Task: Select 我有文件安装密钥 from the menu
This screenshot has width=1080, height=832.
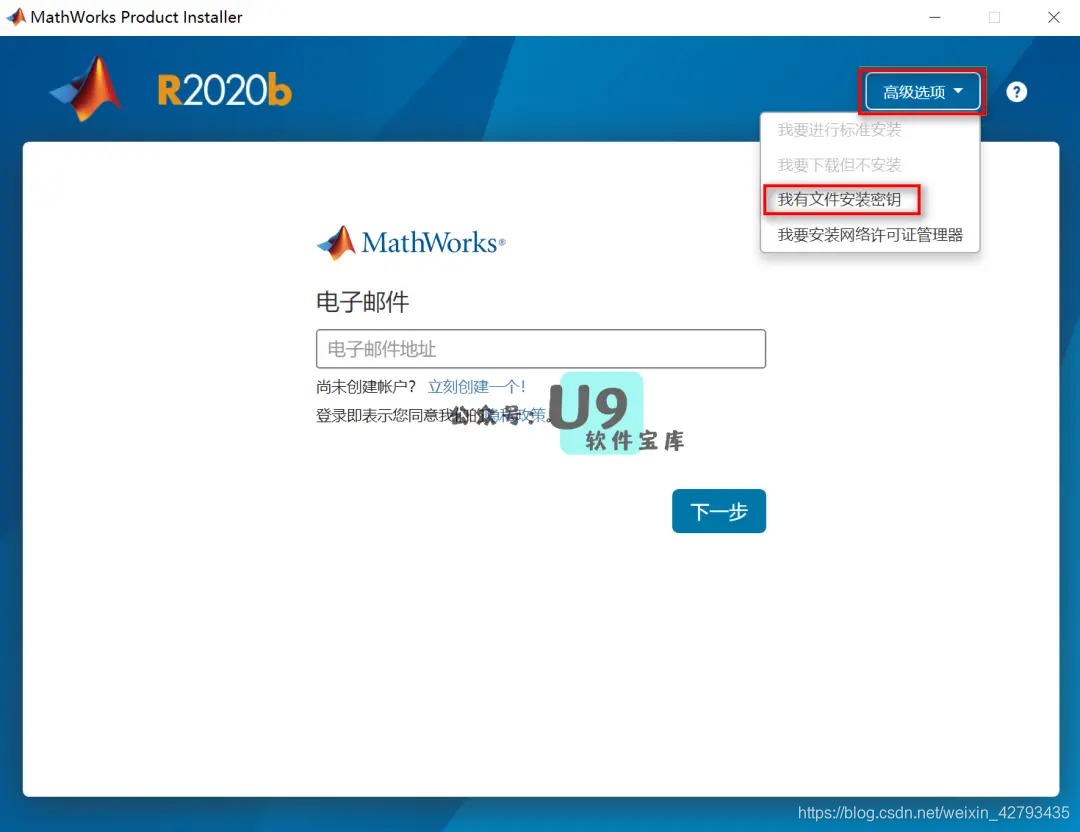Action: click(x=842, y=199)
